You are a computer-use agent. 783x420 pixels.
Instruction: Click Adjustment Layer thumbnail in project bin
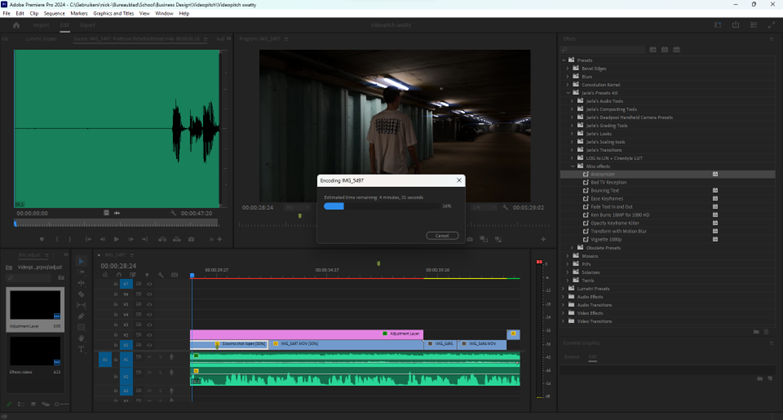(x=35, y=305)
